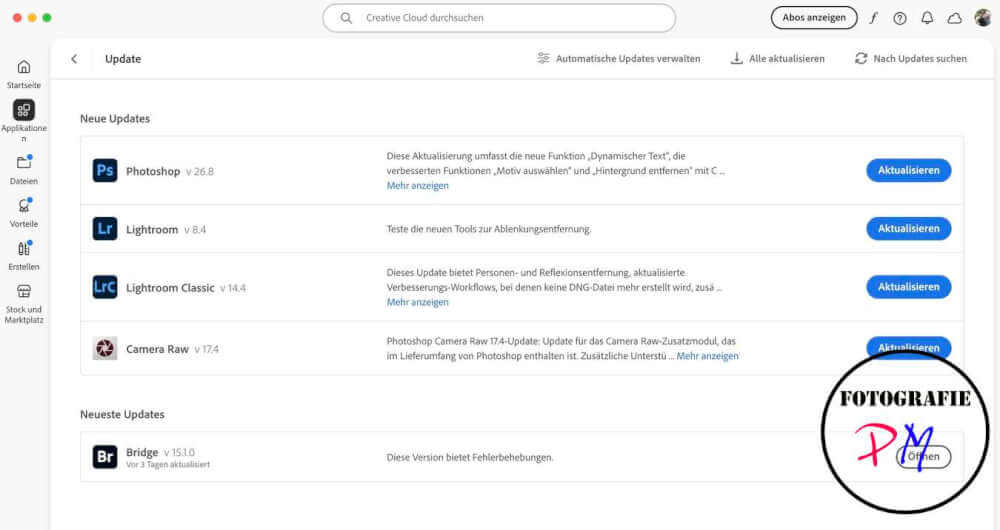Screen dimensions: 1000x530
Task: Open the Erstellen sidebar icon
Action: [x=24, y=248]
